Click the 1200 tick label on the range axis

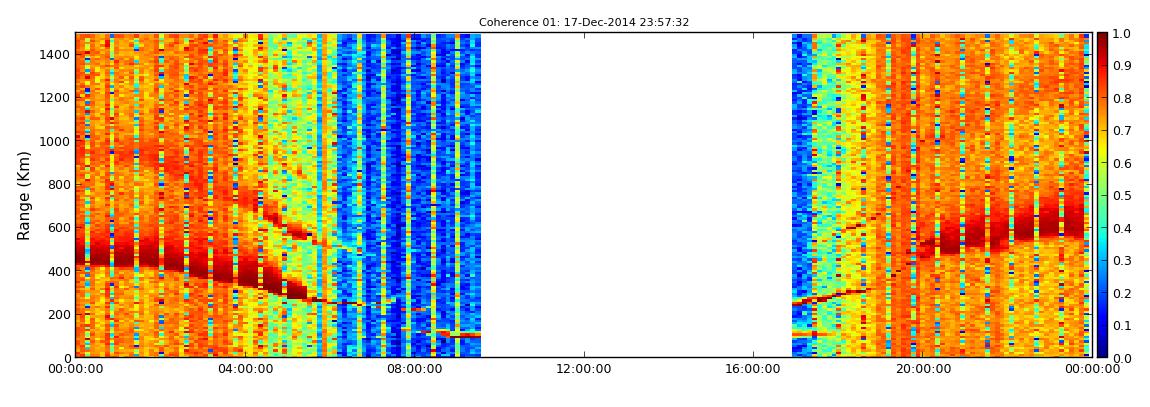click(x=55, y=98)
